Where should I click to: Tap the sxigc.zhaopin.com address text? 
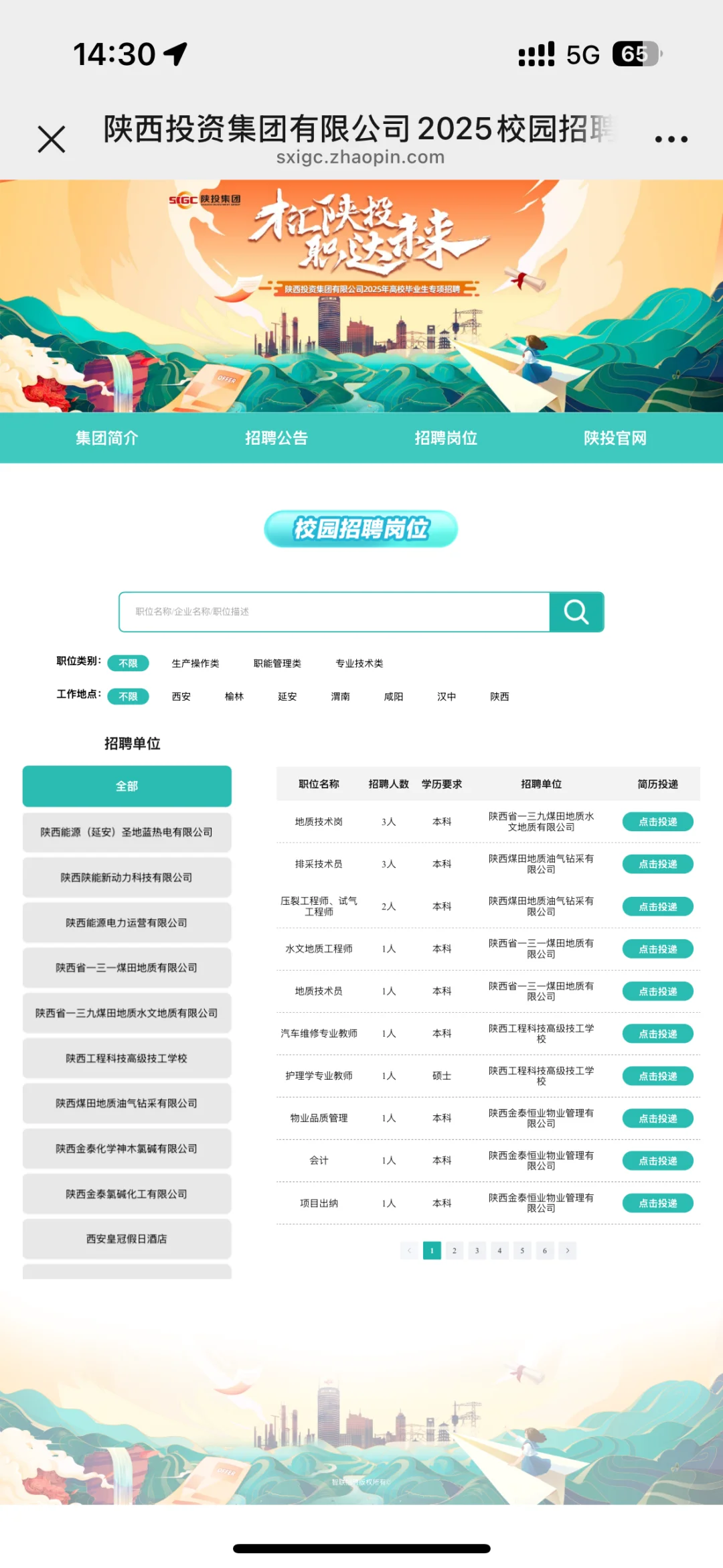[361, 157]
